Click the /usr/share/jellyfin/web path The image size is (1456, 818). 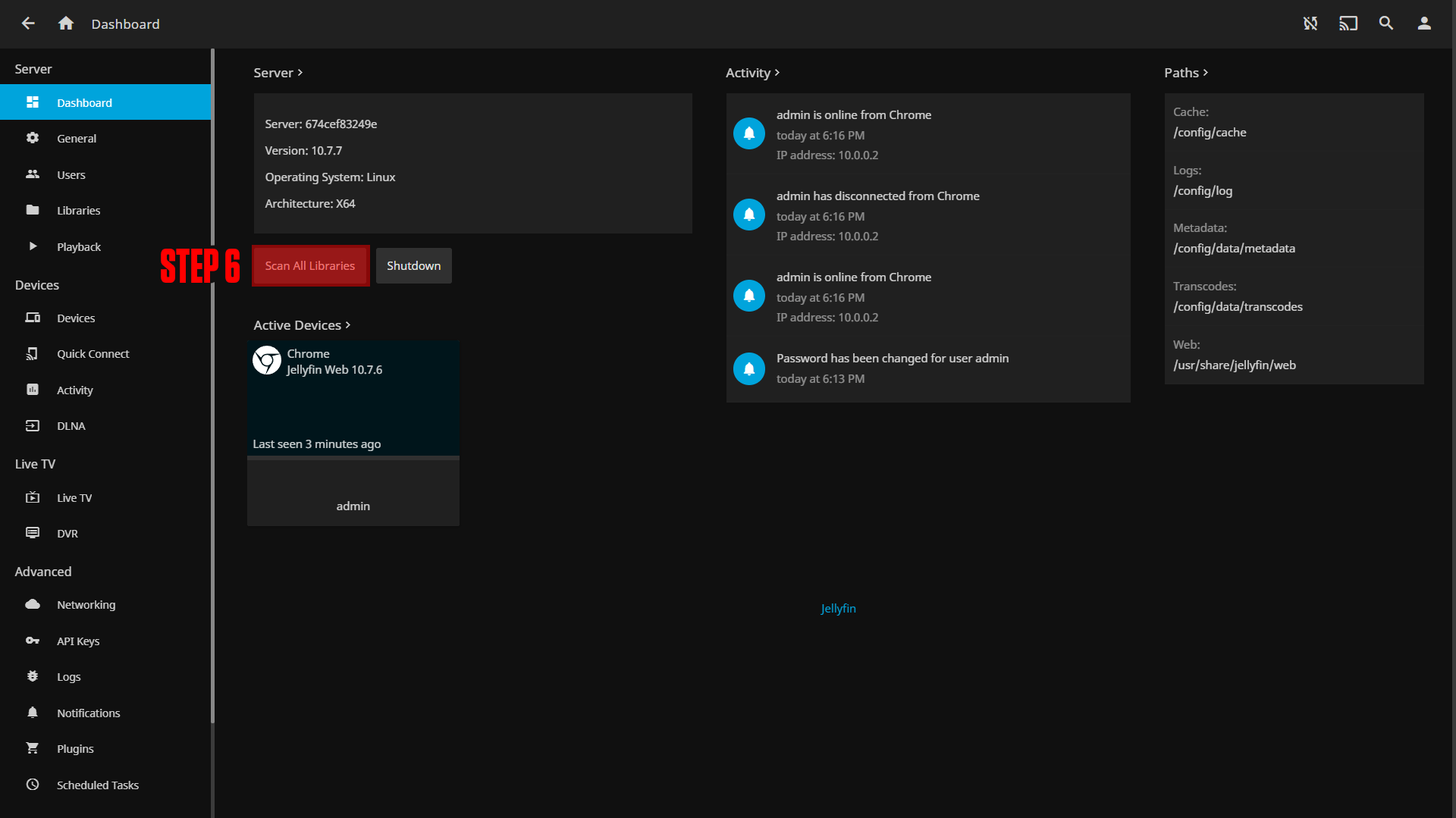(1235, 365)
